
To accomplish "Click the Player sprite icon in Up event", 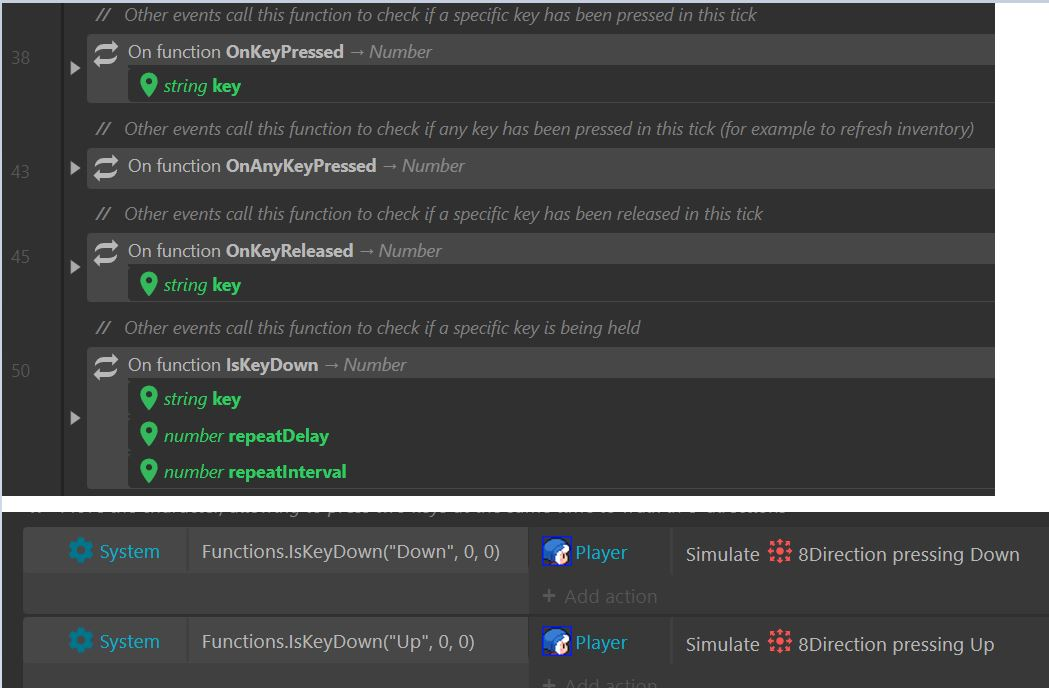I will coord(556,641).
